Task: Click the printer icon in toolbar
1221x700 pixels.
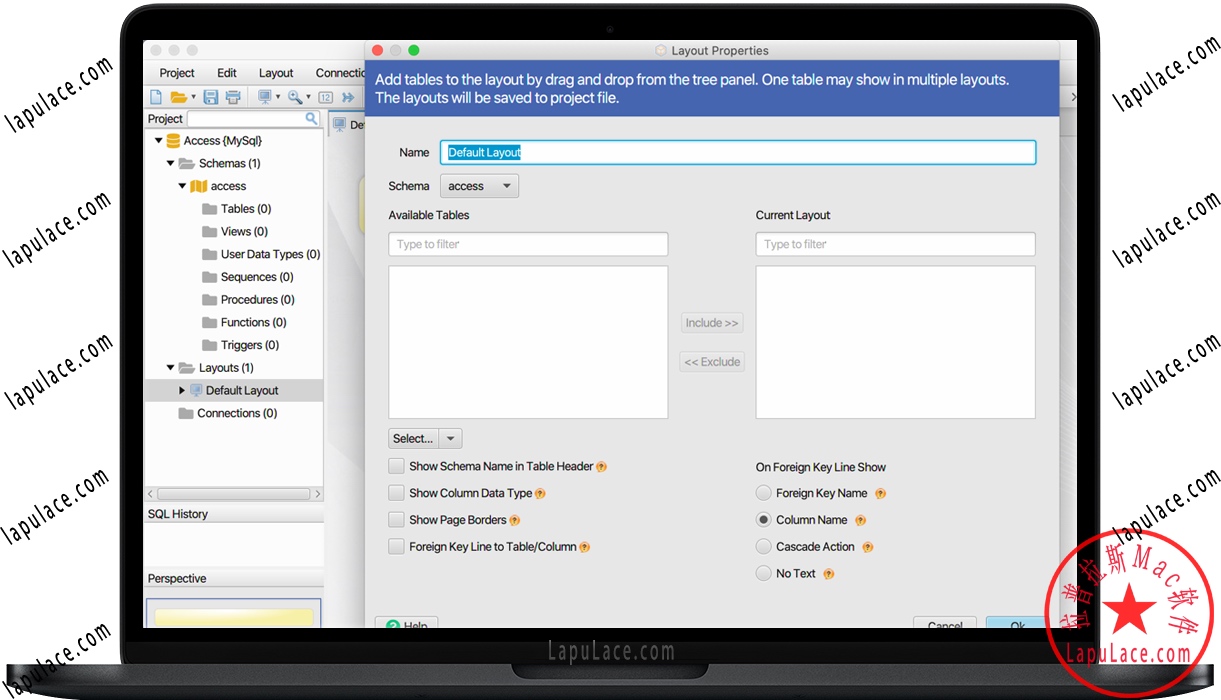Action: click(x=233, y=97)
